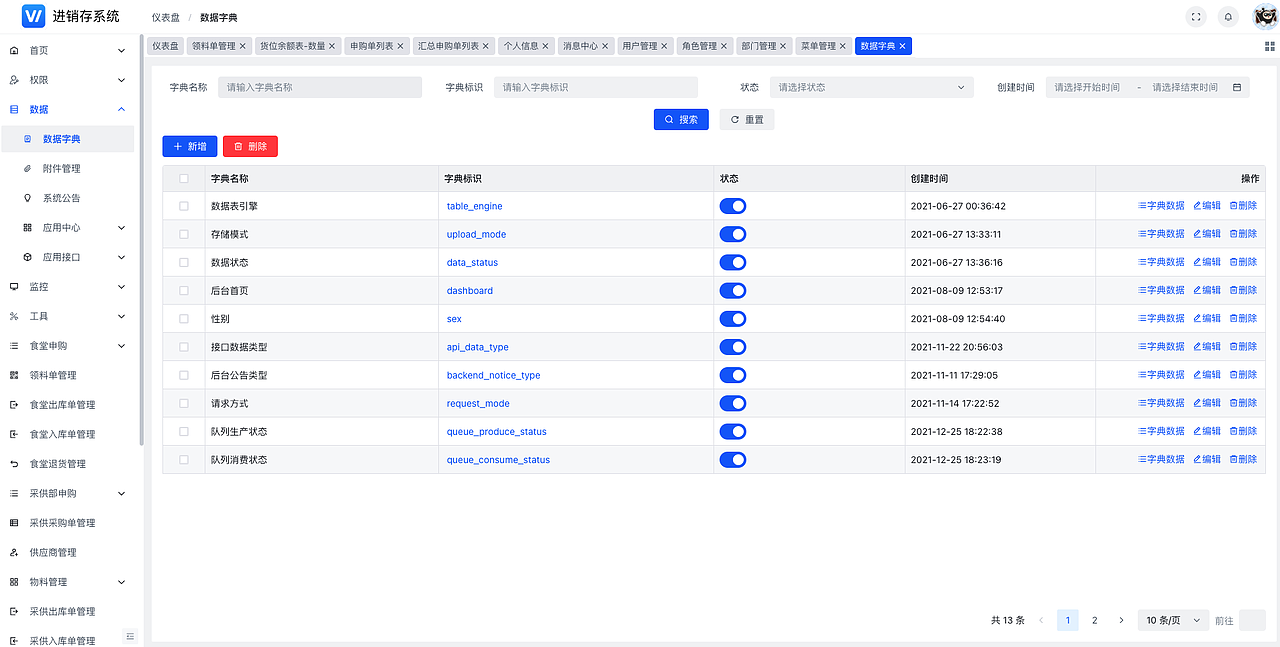
Task: Close the 货位余额表-数量 tab
Action: coord(332,46)
